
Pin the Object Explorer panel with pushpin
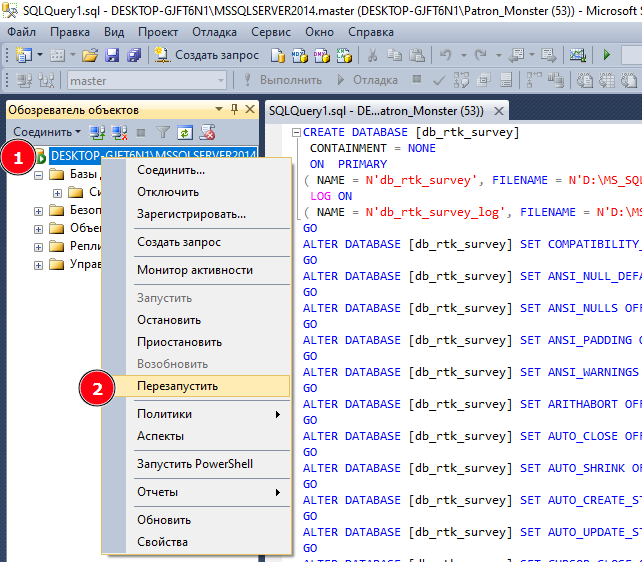[235, 109]
